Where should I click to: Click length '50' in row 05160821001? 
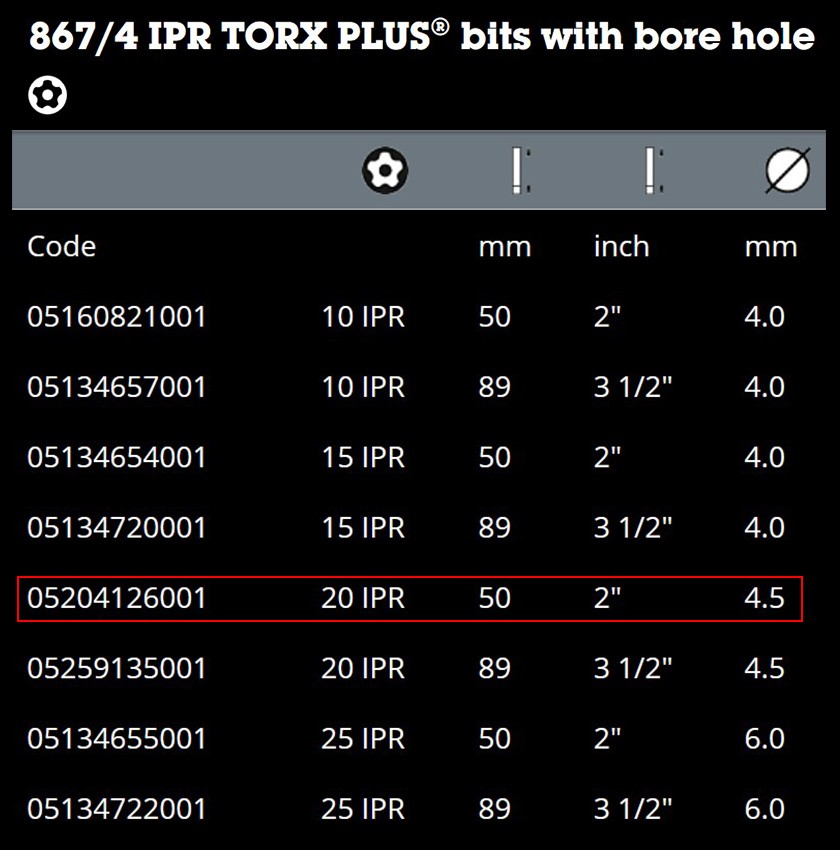494,317
